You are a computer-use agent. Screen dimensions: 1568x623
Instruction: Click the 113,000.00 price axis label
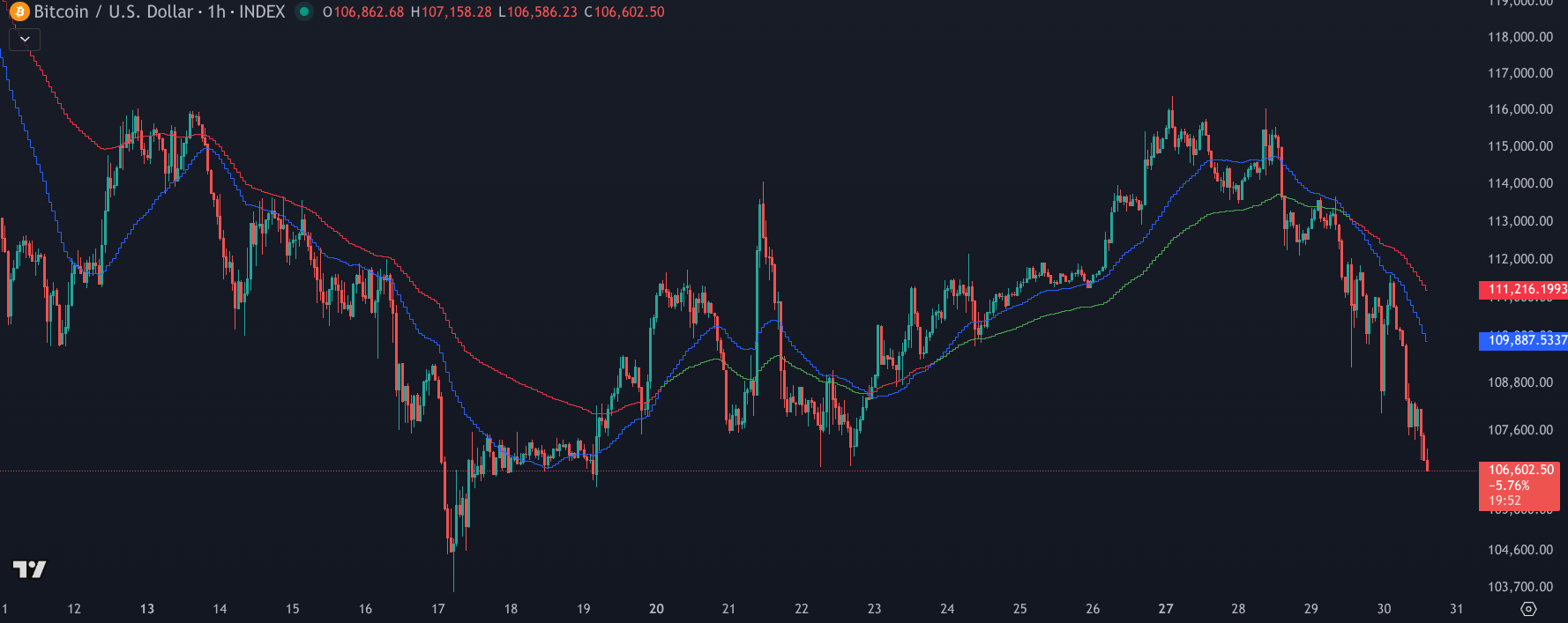[1520, 221]
